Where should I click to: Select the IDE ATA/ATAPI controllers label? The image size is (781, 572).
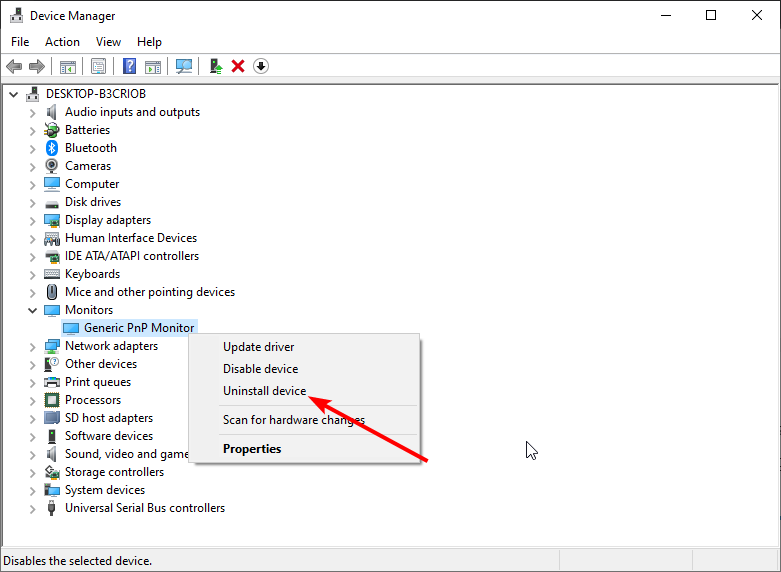pyautogui.click(x=132, y=256)
